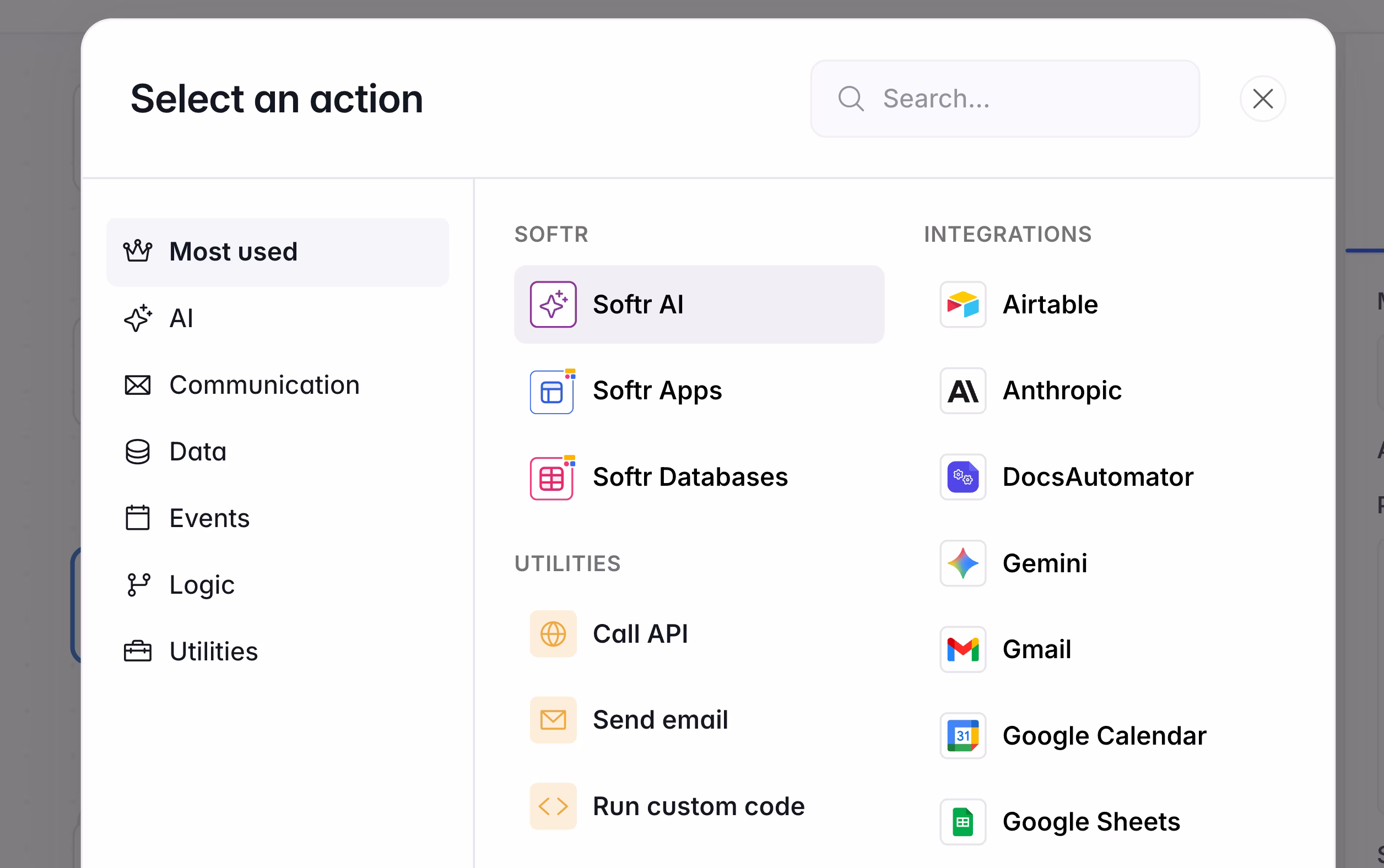
Task: Select the Run custom code utility
Action: [698, 805]
